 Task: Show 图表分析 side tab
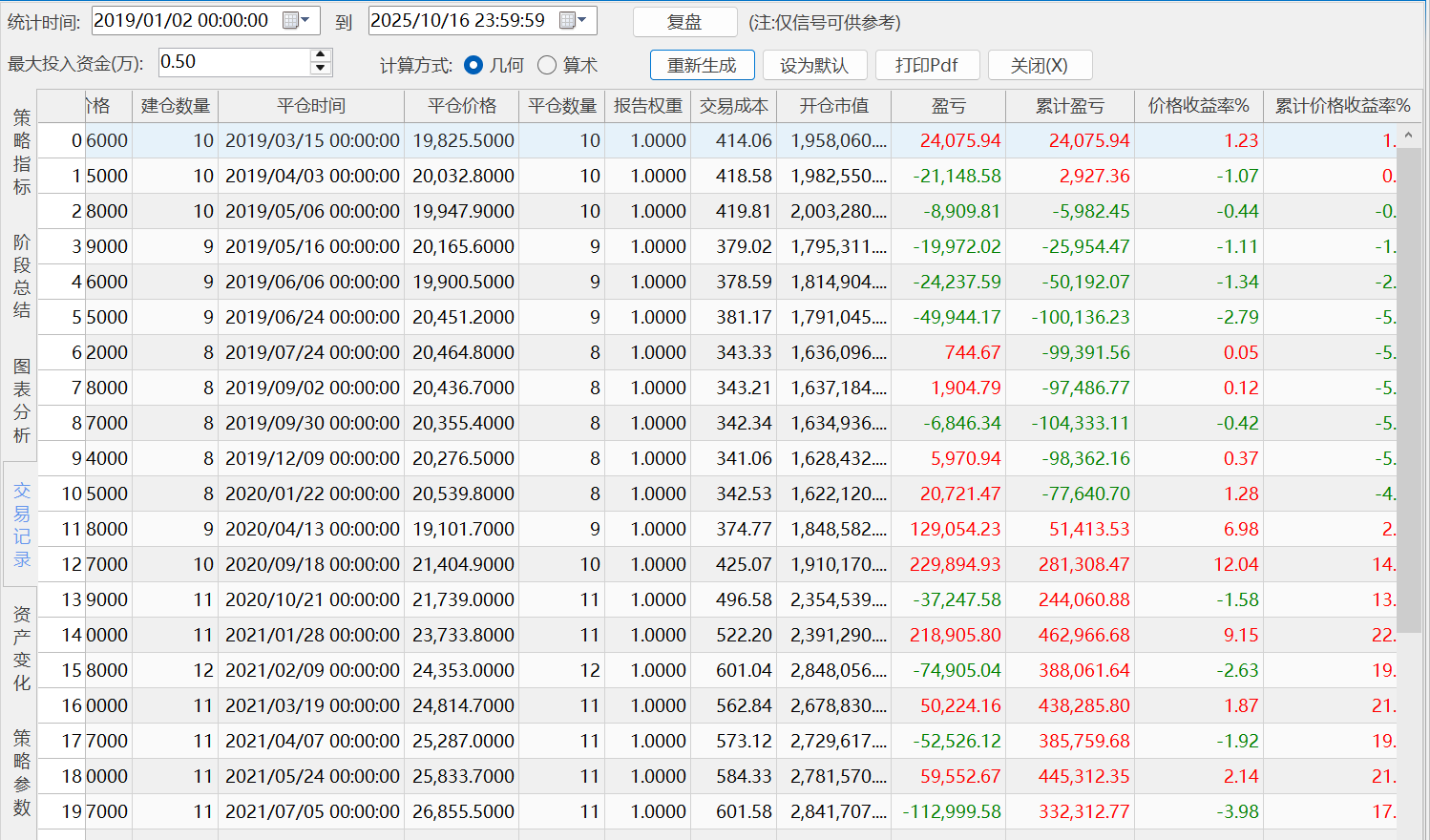[x=21, y=400]
